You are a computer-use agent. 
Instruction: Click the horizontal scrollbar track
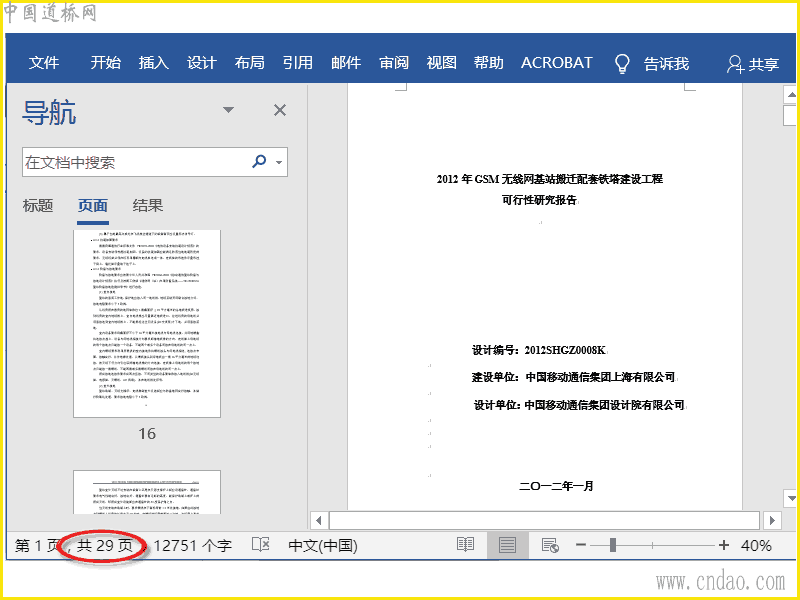[x=544, y=521]
